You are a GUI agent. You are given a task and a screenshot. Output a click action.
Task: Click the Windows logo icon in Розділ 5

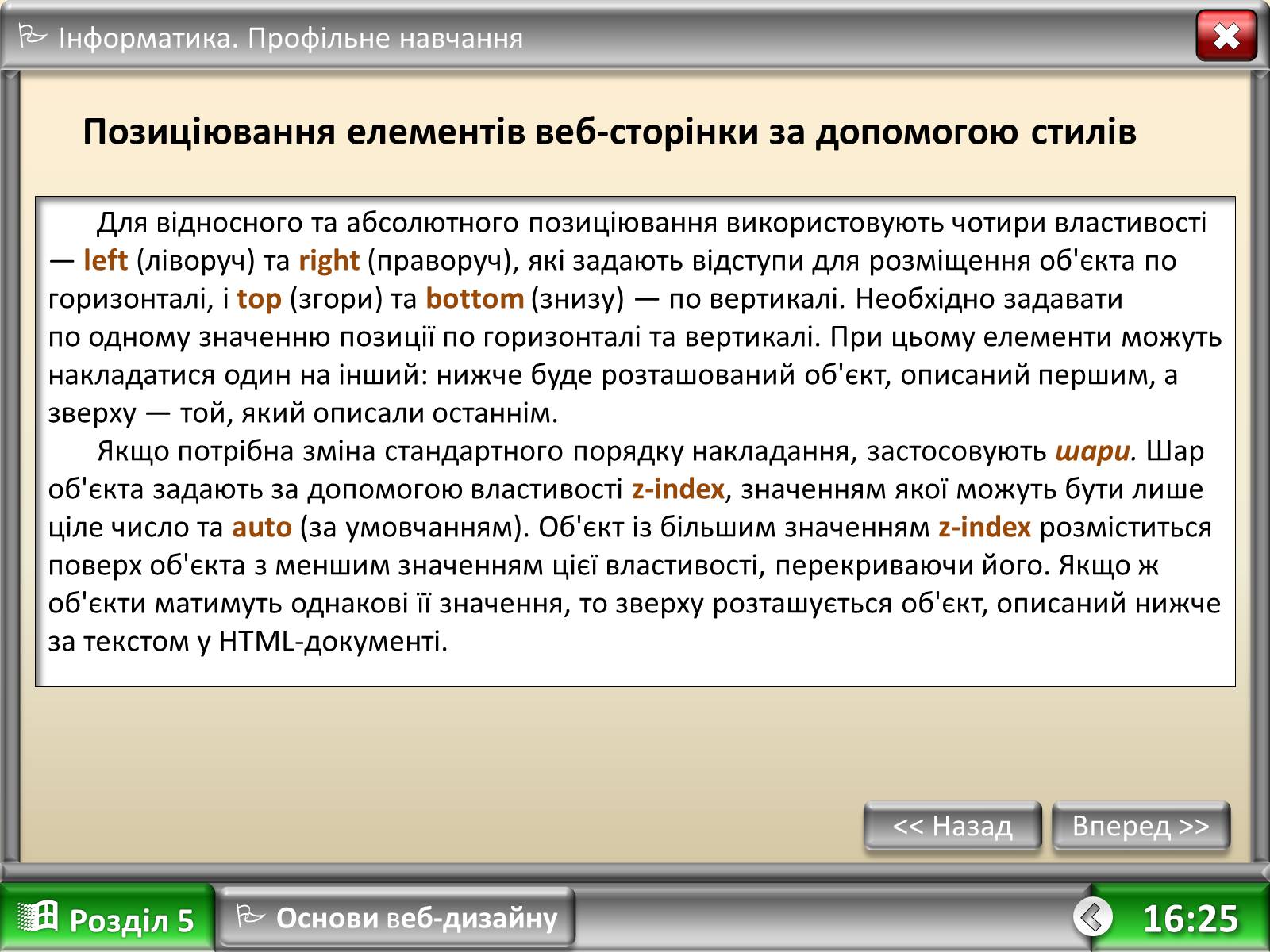(38, 916)
